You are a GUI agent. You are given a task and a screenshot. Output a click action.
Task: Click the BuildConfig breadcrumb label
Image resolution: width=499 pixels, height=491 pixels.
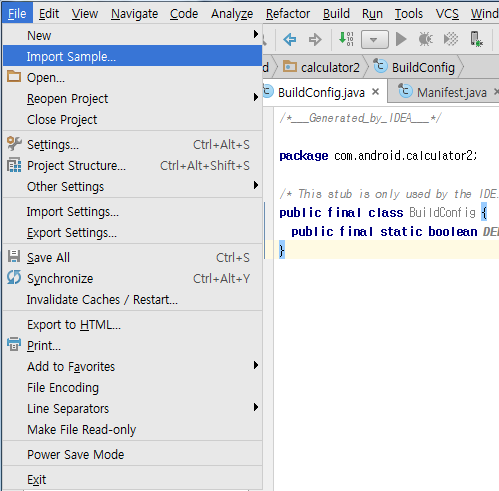pos(423,68)
